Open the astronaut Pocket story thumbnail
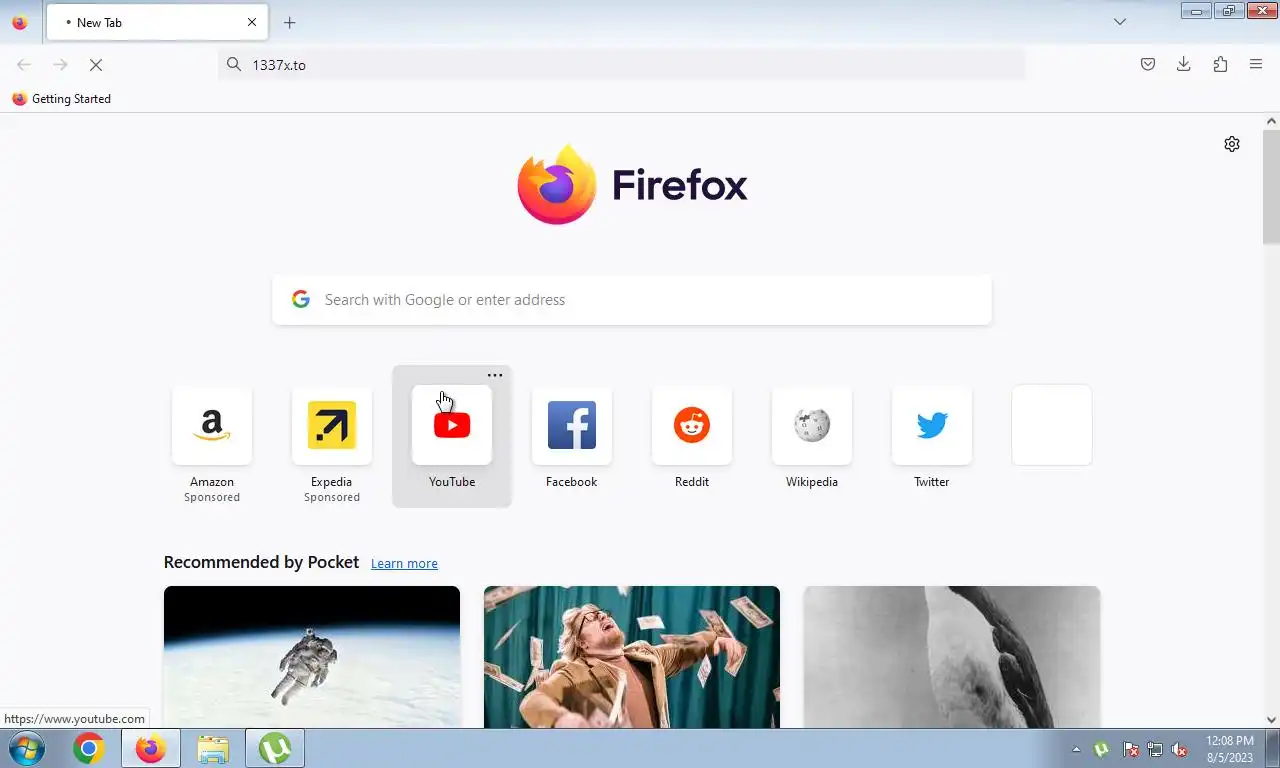The height and width of the screenshot is (768, 1280). tap(312, 657)
